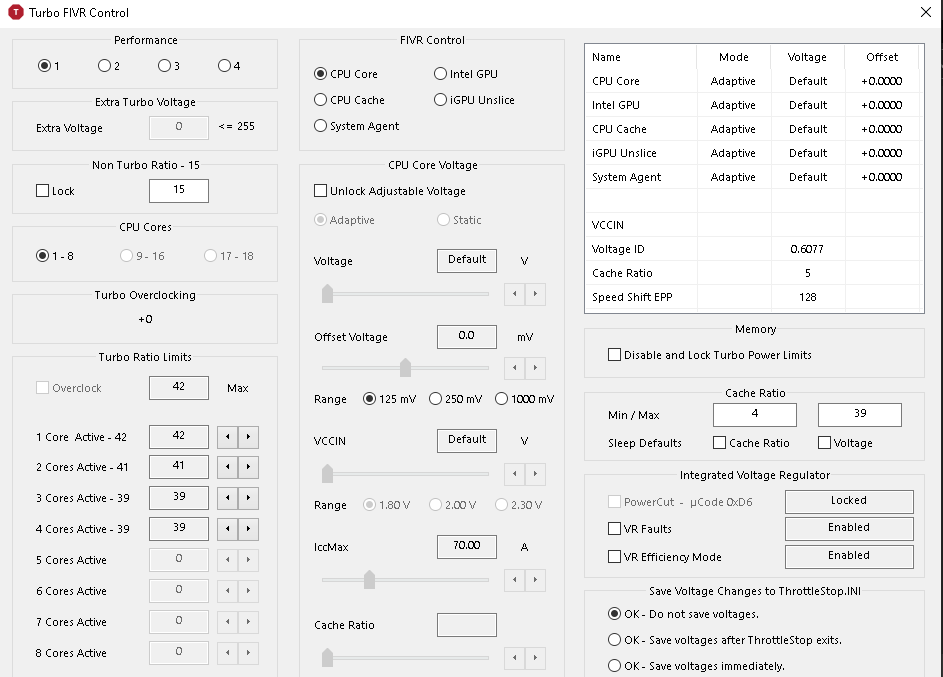The width and height of the screenshot is (943, 677).
Task: Click the Offset Voltage slider thumb
Action: click(405, 367)
